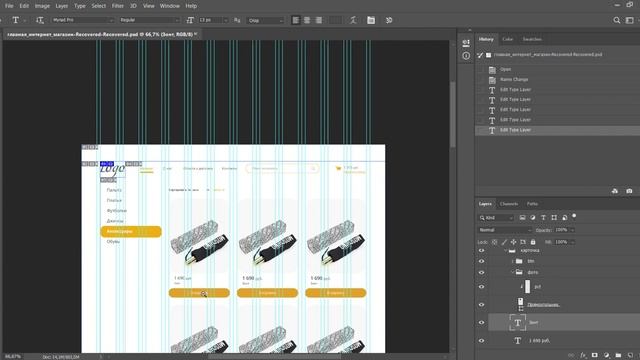Image resolution: width=640 pixels, height=360 pixels.
Task: Hide the фото group layer
Action: [x=482, y=273]
